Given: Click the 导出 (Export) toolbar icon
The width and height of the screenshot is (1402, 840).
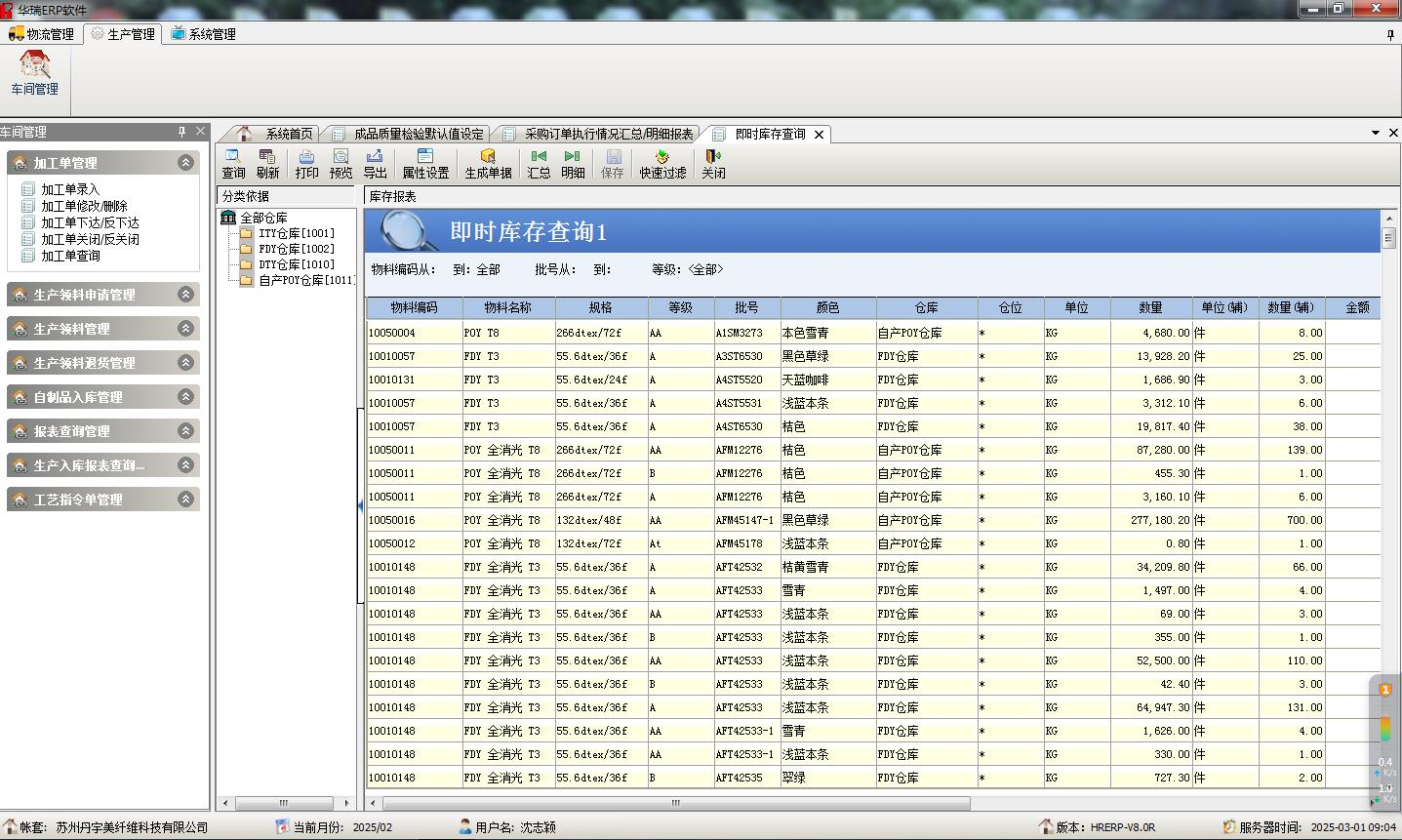Looking at the screenshot, I should (x=375, y=164).
